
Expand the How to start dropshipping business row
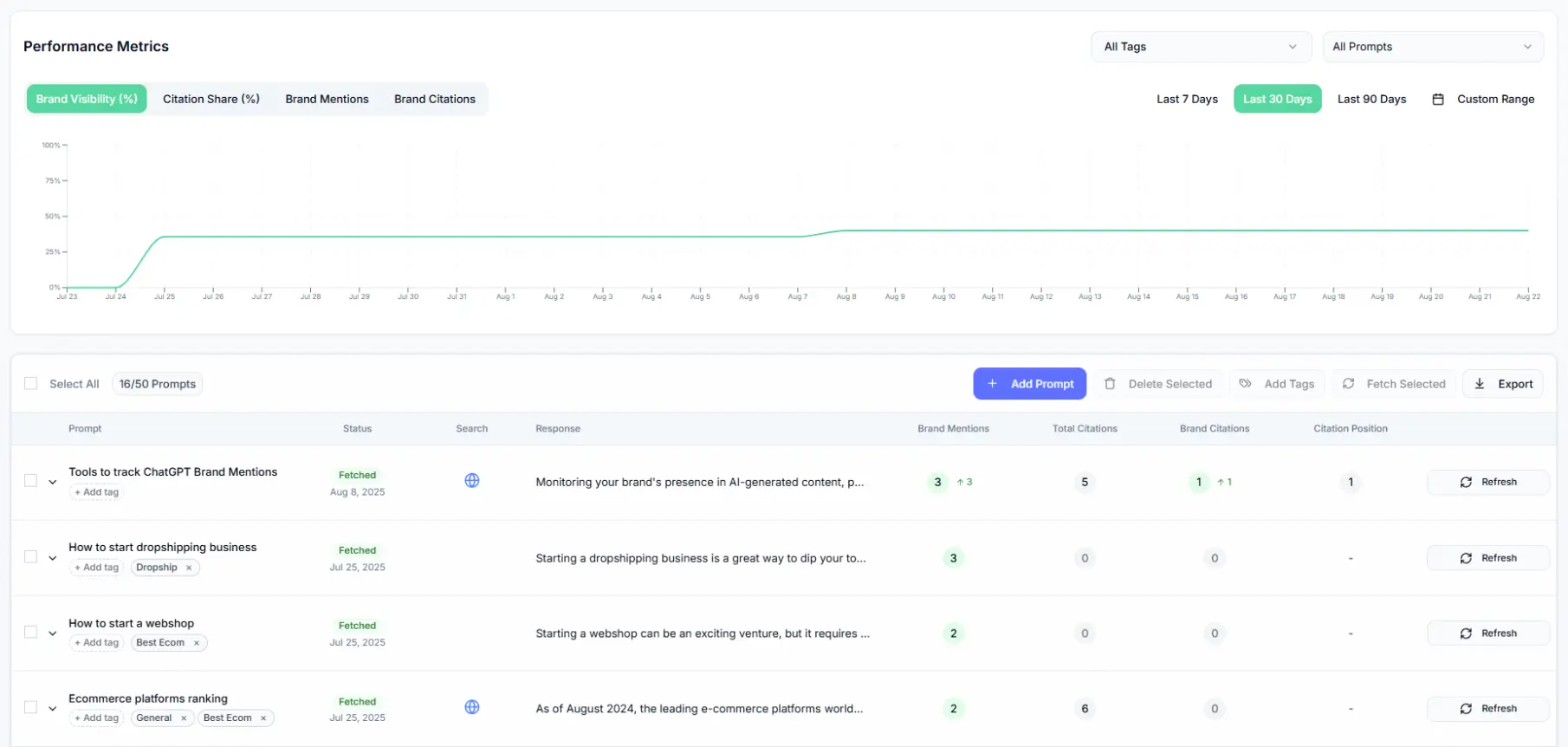53,558
